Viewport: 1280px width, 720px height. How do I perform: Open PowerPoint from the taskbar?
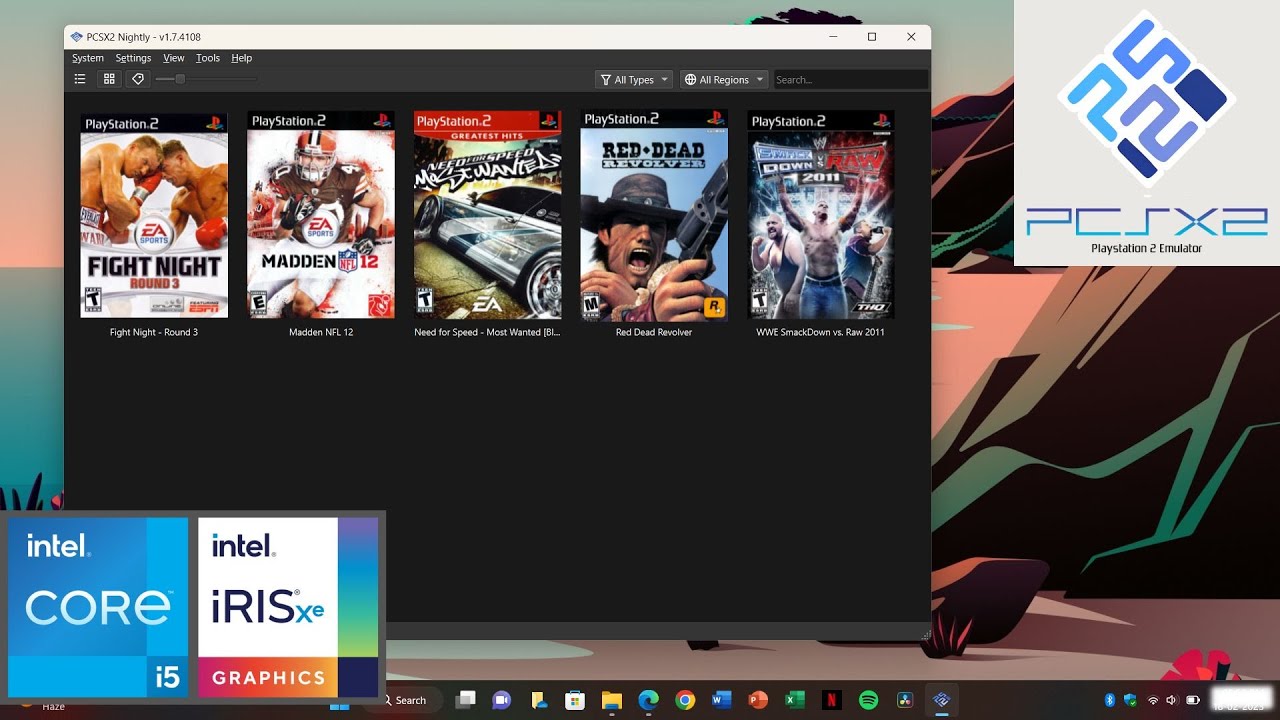(x=758, y=700)
